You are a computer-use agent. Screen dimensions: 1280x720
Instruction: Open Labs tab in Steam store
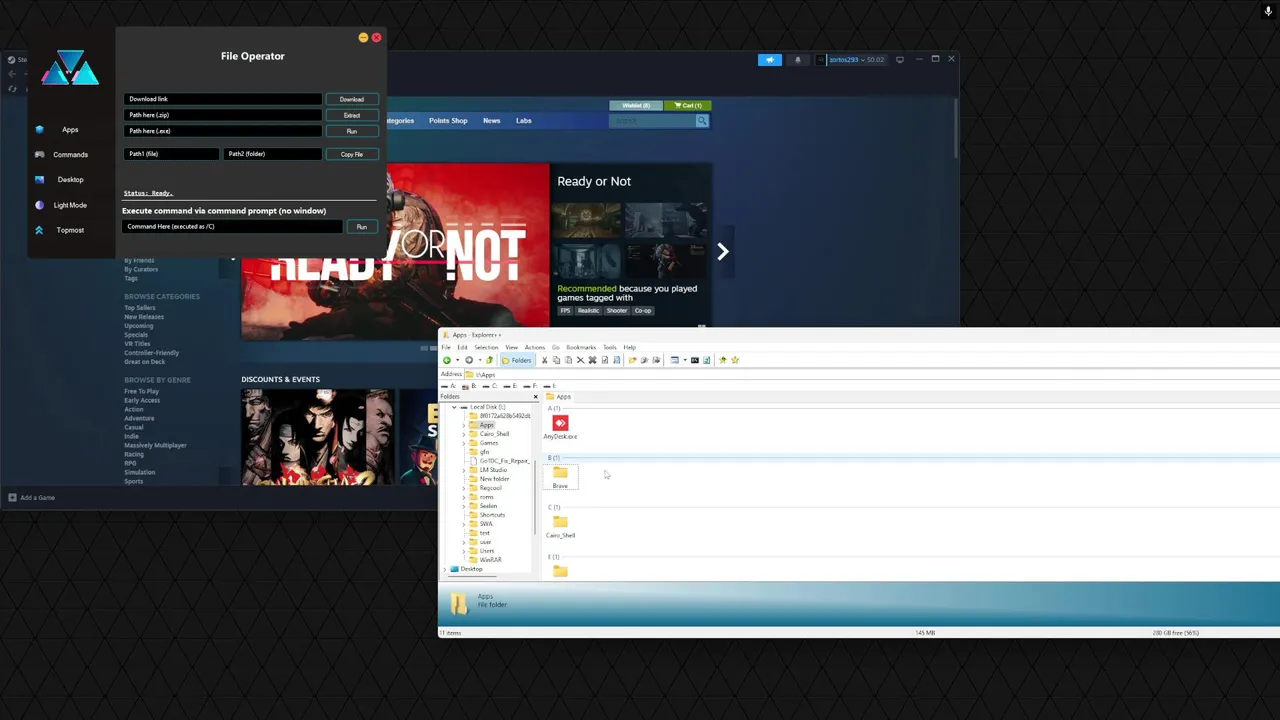pos(523,120)
